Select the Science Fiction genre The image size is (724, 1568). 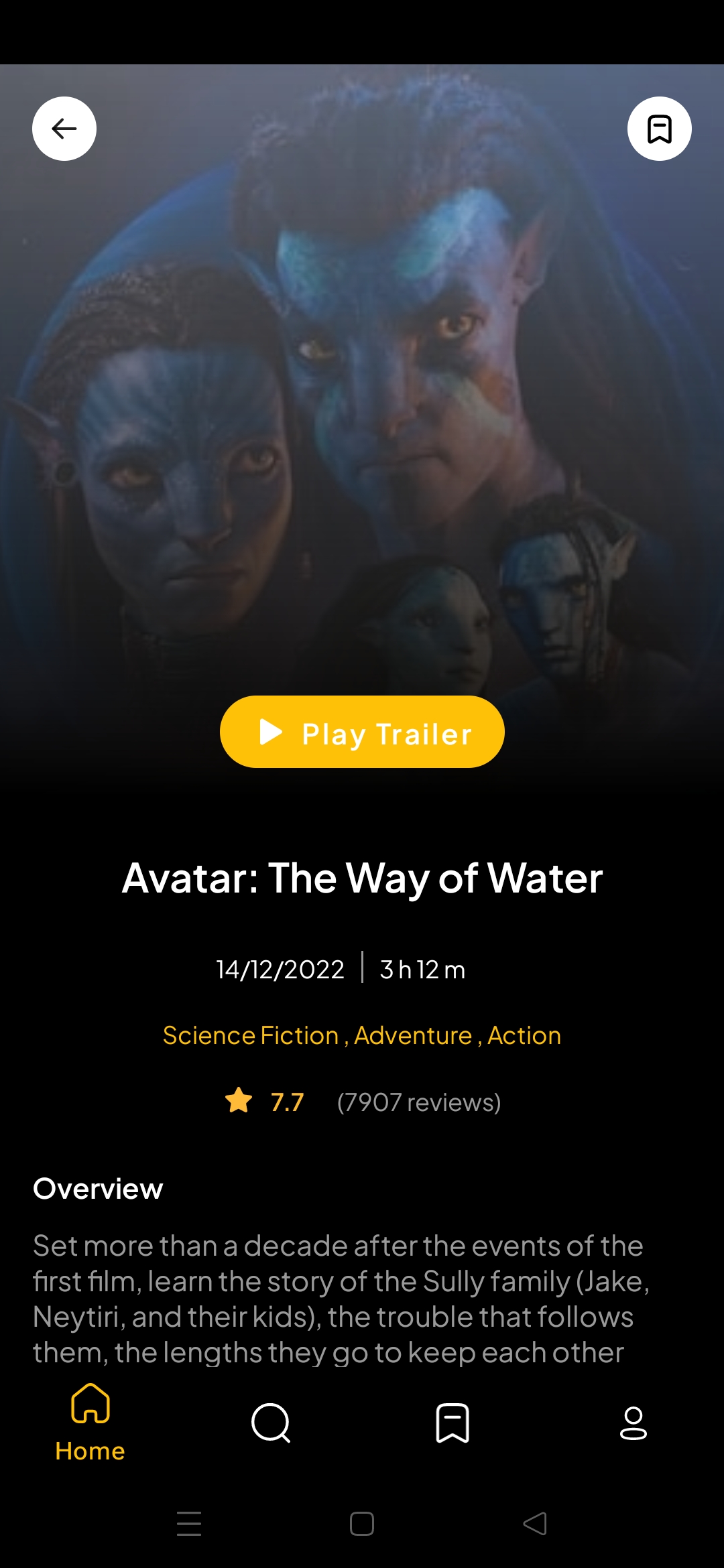click(251, 1035)
